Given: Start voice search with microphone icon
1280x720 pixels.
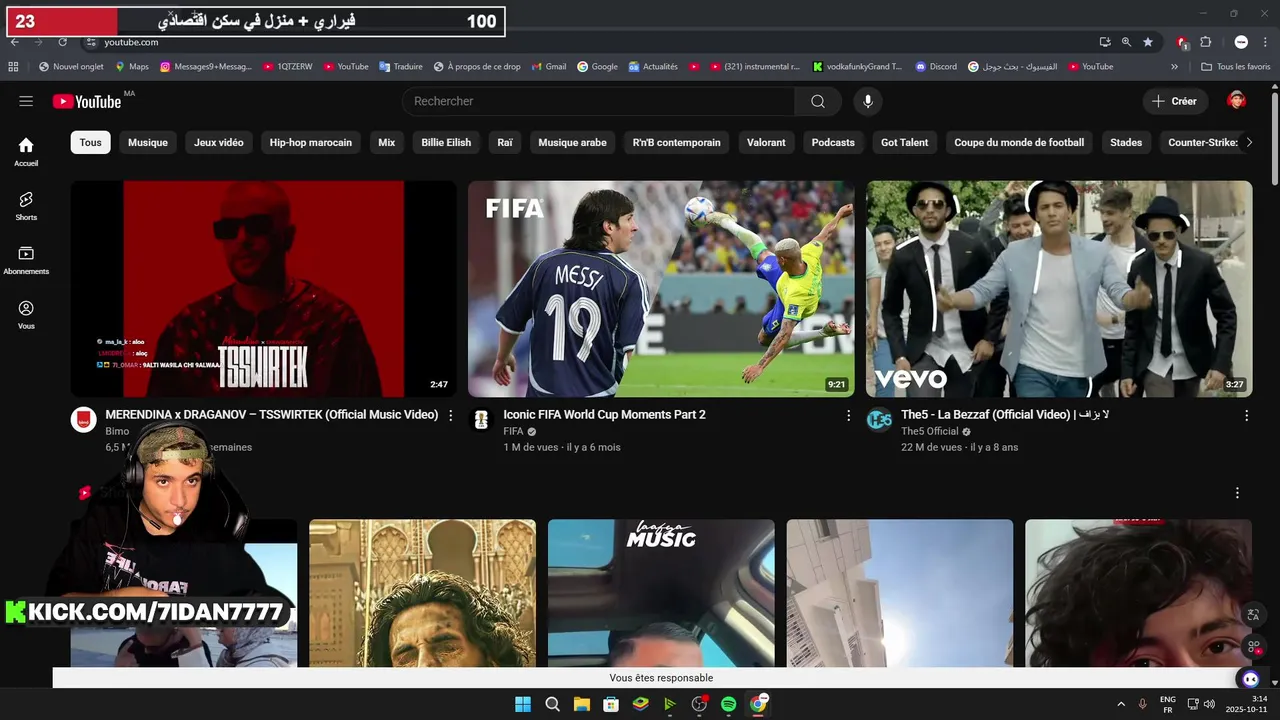Looking at the screenshot, I should click(x=868, y=101).
